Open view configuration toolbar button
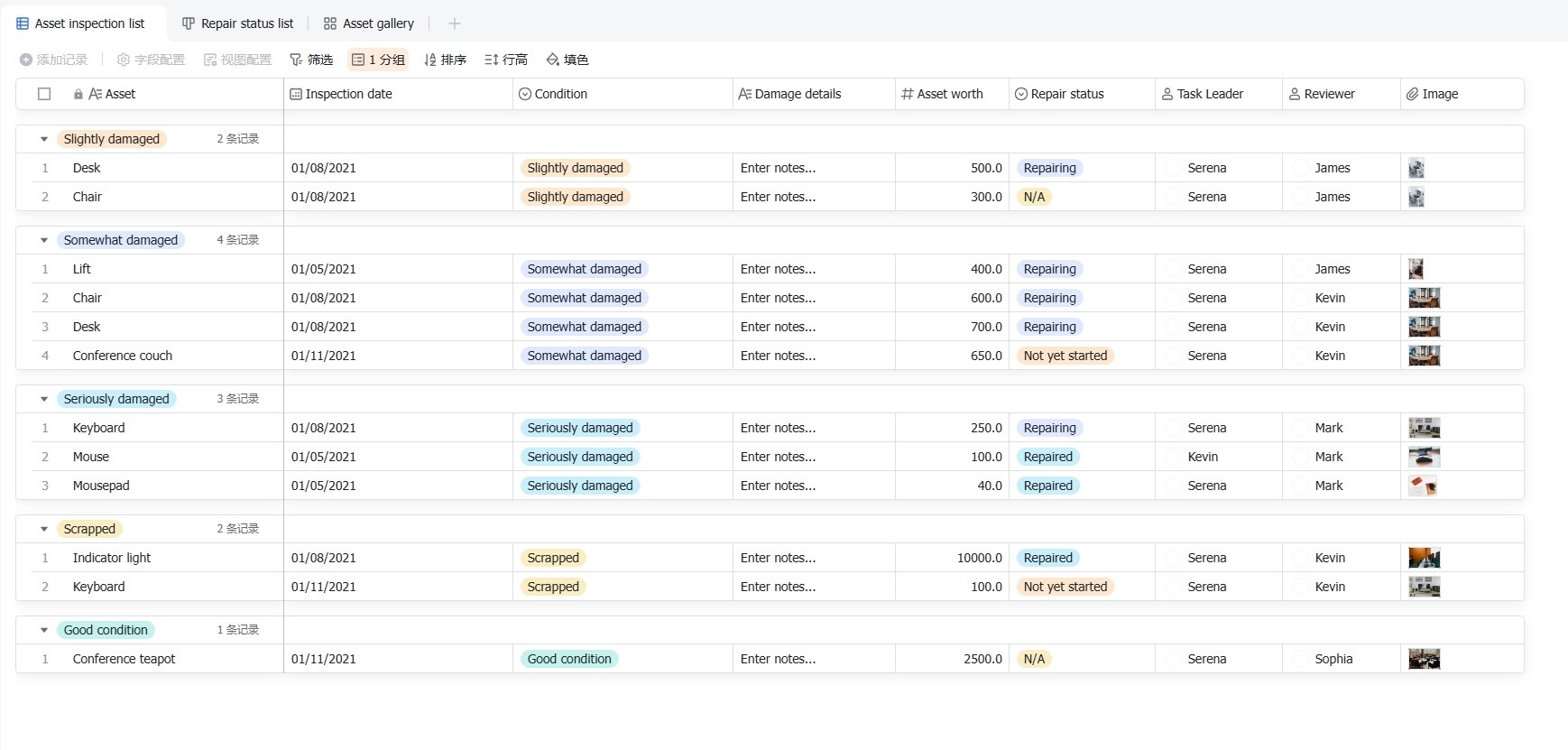This screenshot has height=750, width=1568. coord(237,60)
